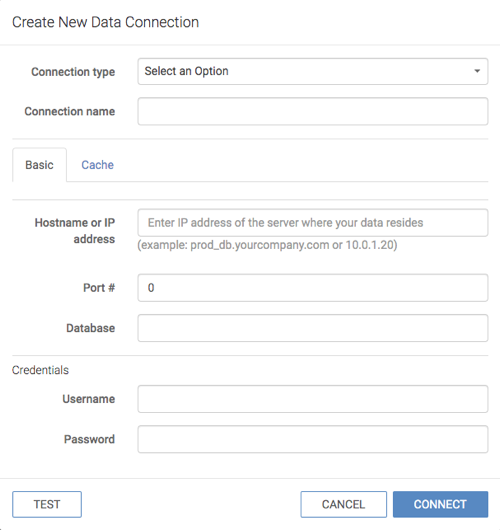
Task: Click the 'Credentials' section heading
Action: pyautogui.click(x=40, y=370)
